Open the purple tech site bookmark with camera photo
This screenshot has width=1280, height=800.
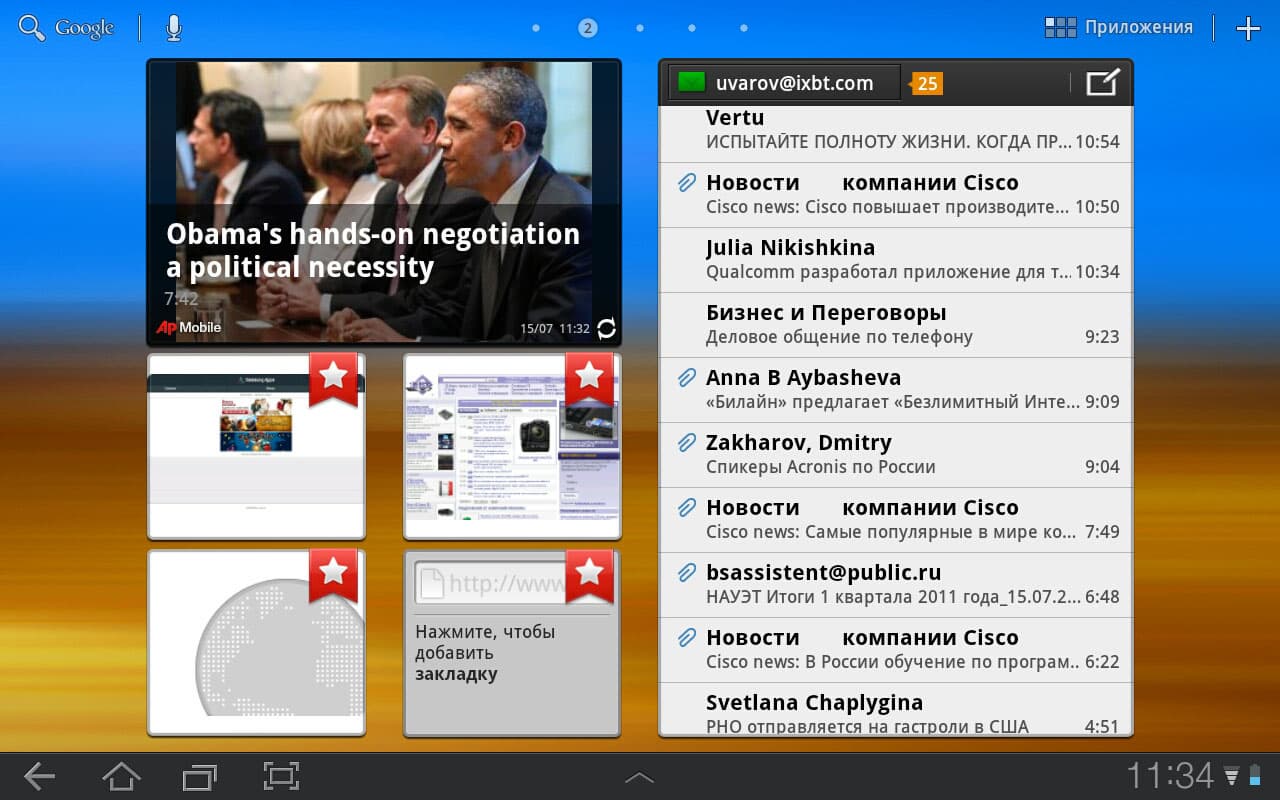tap(512, 445)
